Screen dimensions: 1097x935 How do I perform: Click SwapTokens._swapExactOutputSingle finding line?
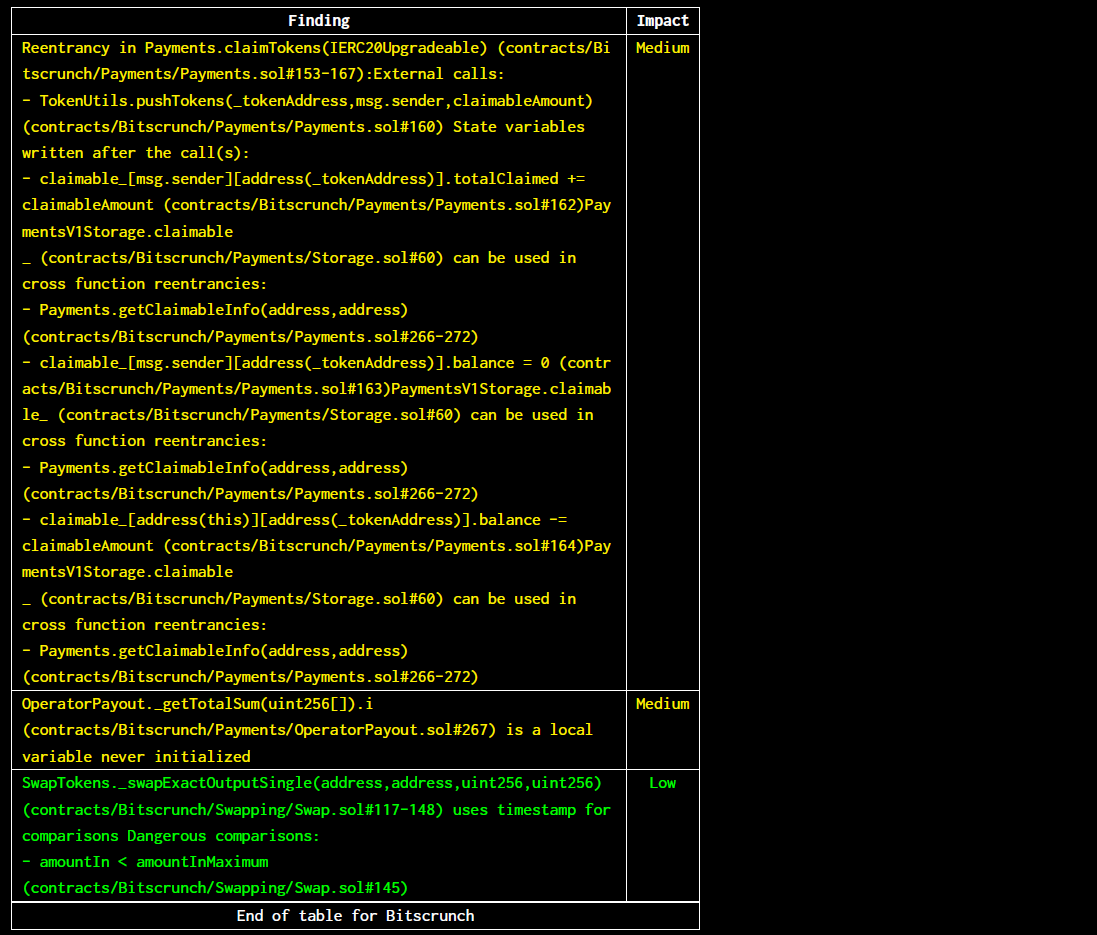click(x=311, y=782)
